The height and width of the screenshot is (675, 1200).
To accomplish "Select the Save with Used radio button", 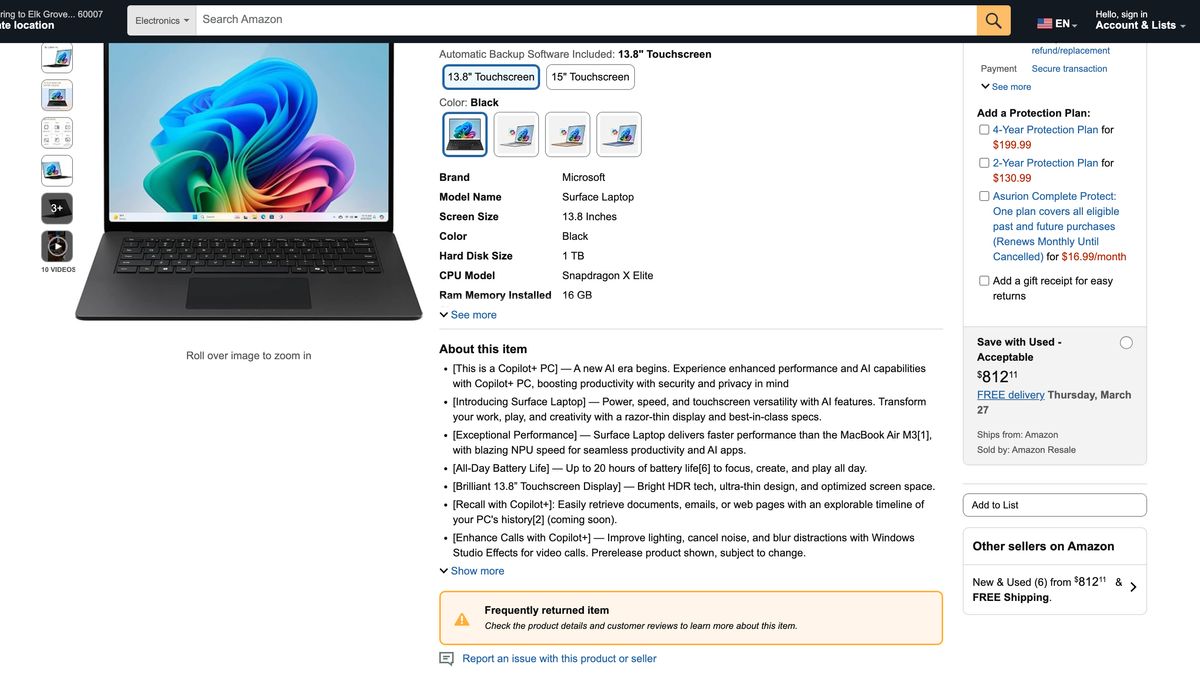I will click(x=1126, y=343).
